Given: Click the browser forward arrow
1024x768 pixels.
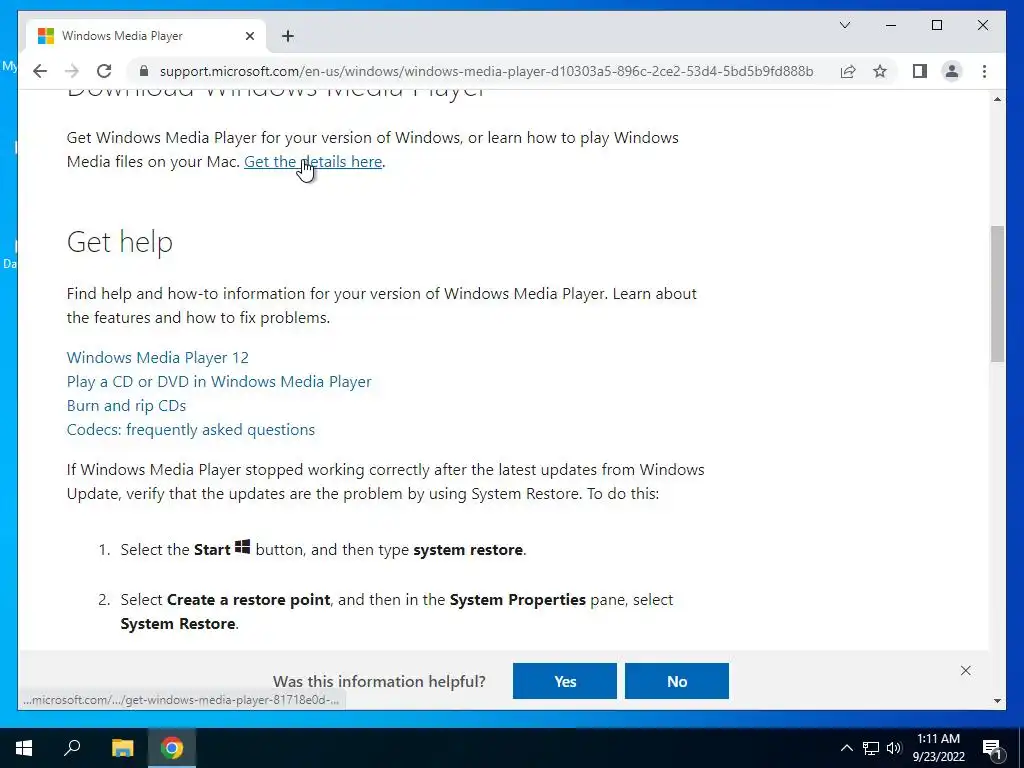Looking at the screenshot, I should tap(72, 71).
